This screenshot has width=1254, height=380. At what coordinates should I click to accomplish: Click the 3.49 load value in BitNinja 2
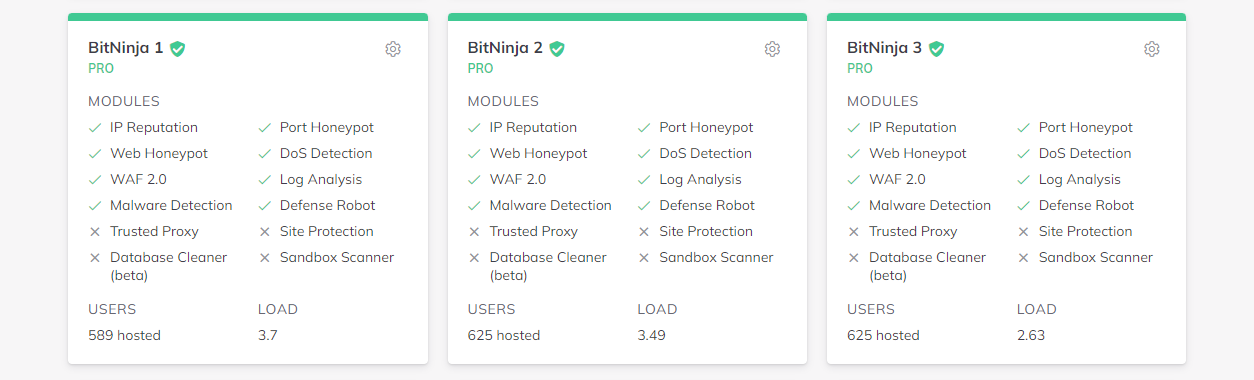point(652,335)
